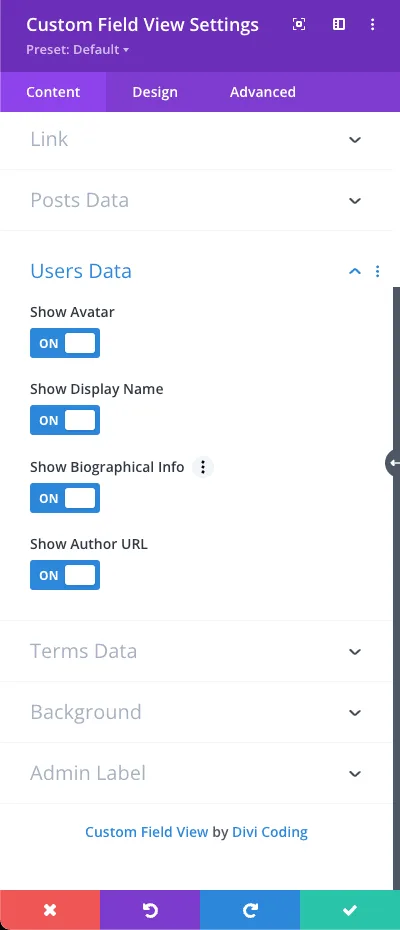Open the Preset: Default dropdown
This screenshot has width=400, height=930.
click(78, 50)
